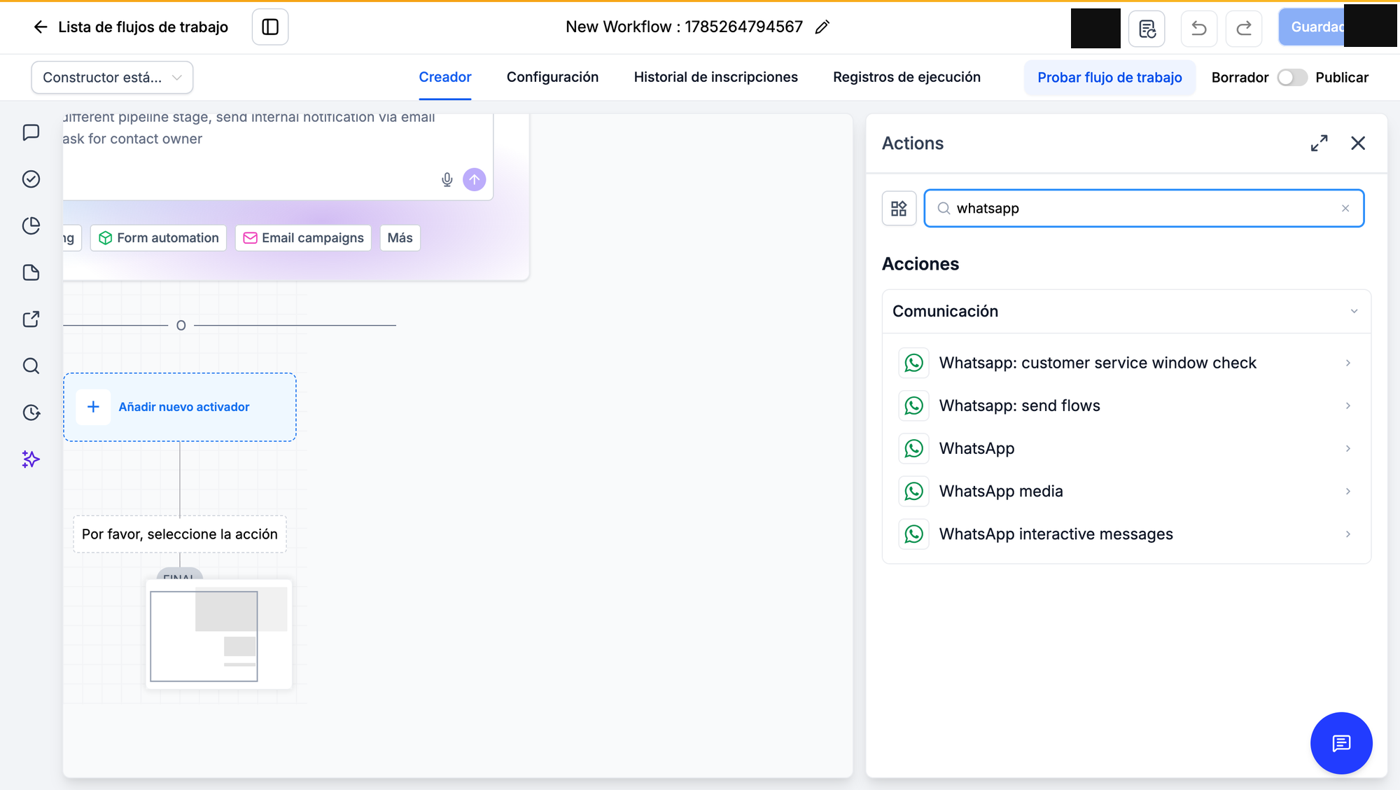Send the prompt with the purple arrow button
Screen dimensions: 1400x790
click(x=474, y=179)
